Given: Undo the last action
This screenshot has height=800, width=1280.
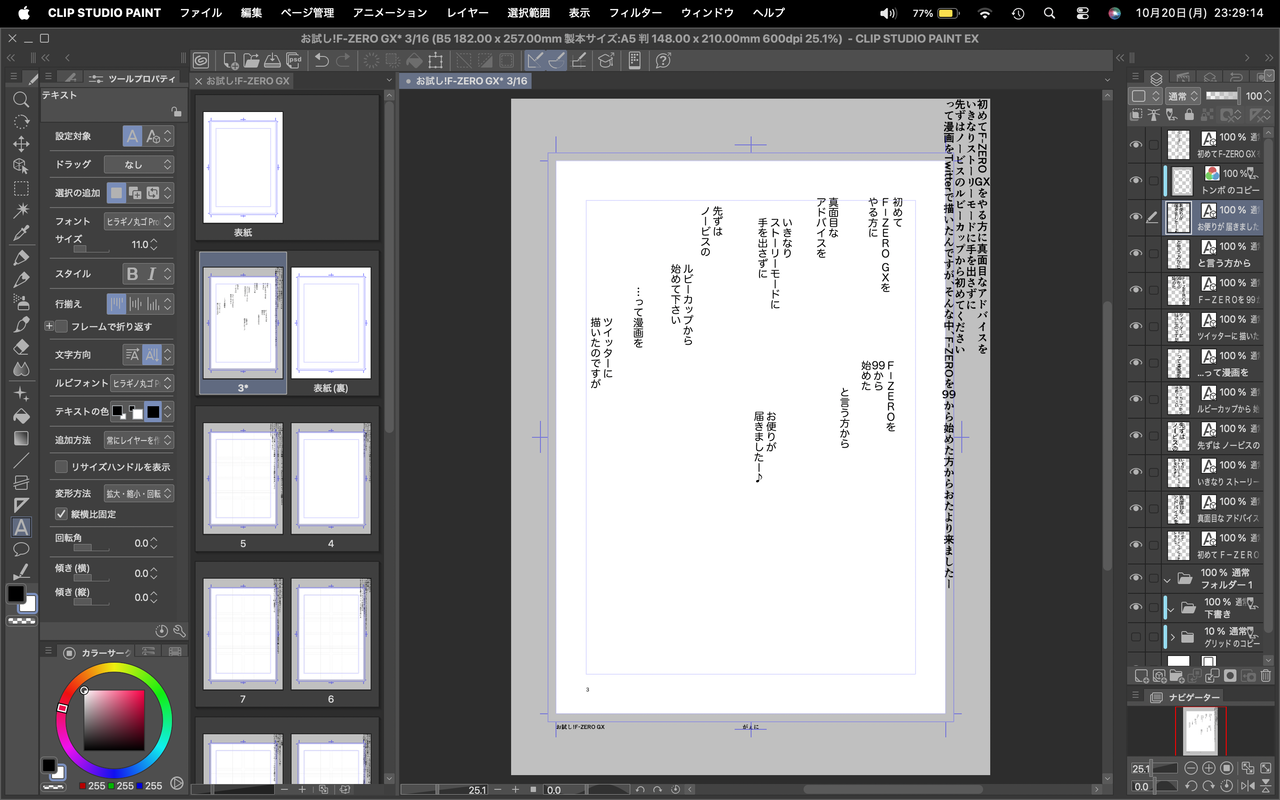Looking at the screenshot, I should 321,61.
